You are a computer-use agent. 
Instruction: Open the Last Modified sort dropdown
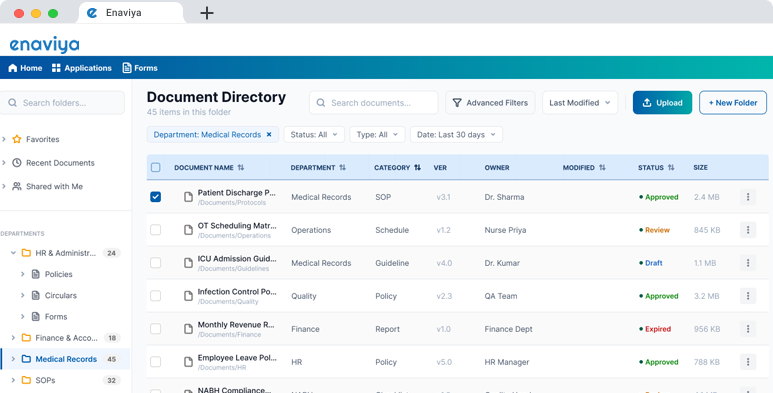click(x=580, y=103)
